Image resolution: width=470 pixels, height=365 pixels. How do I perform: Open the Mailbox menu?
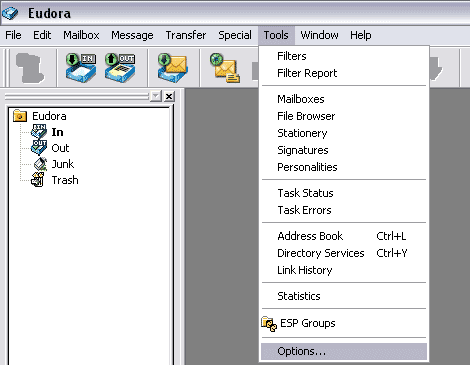coord(81,35)
